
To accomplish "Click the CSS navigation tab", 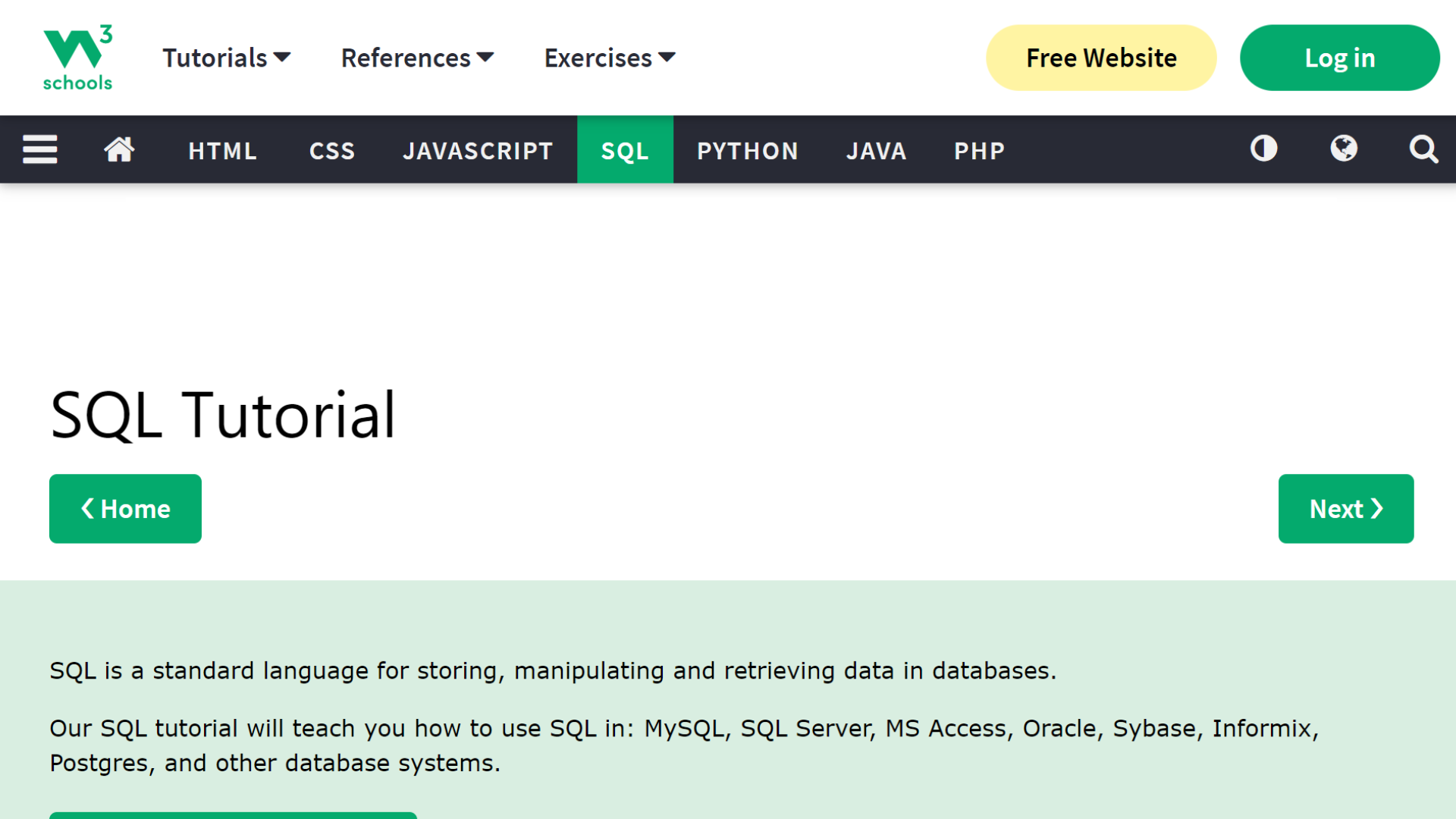I will tap(331, 150).
